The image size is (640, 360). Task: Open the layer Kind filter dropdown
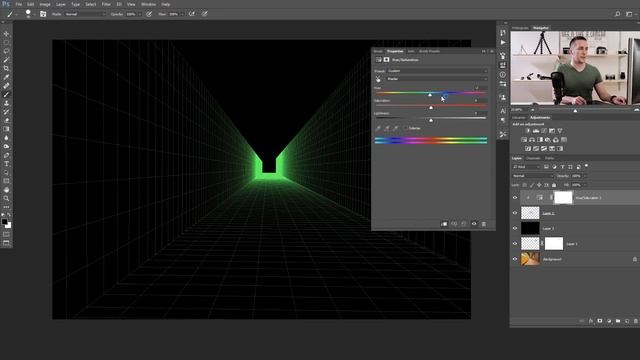526,167
